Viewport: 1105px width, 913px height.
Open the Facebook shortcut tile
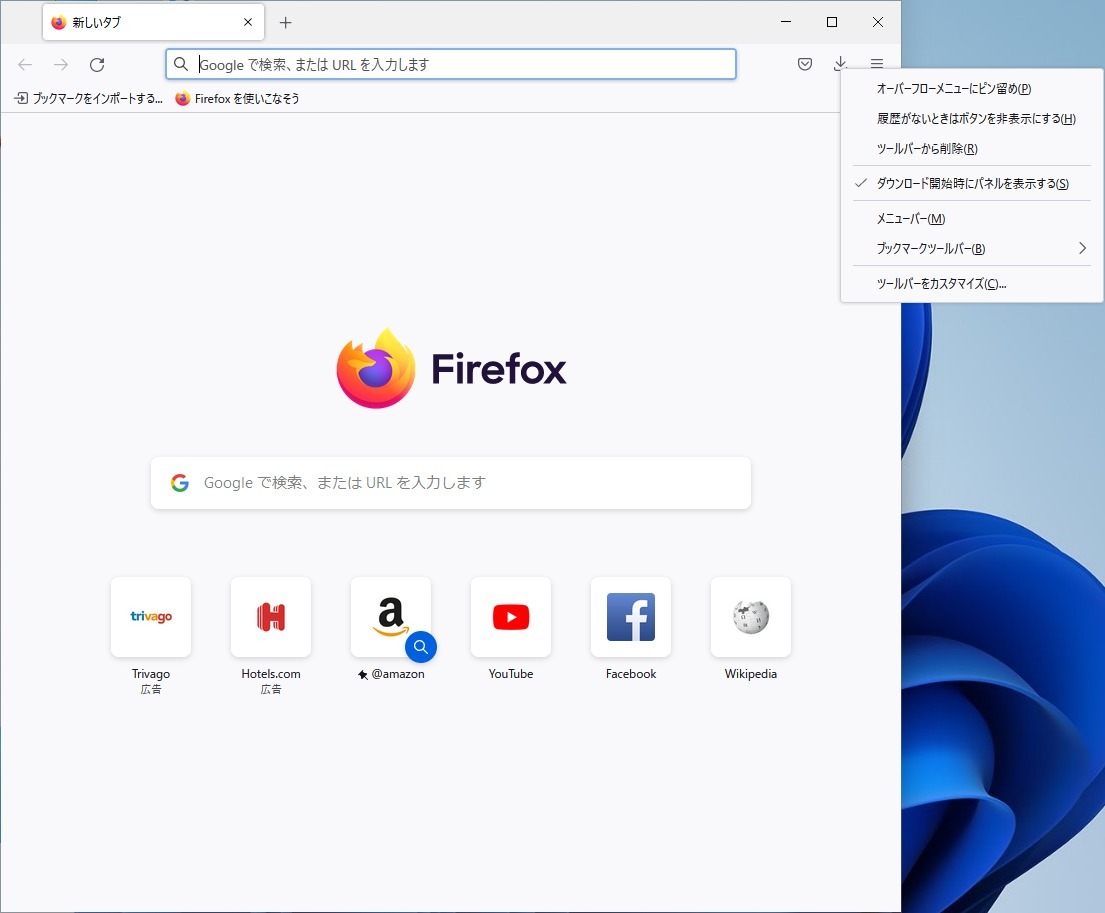(631, 617)
